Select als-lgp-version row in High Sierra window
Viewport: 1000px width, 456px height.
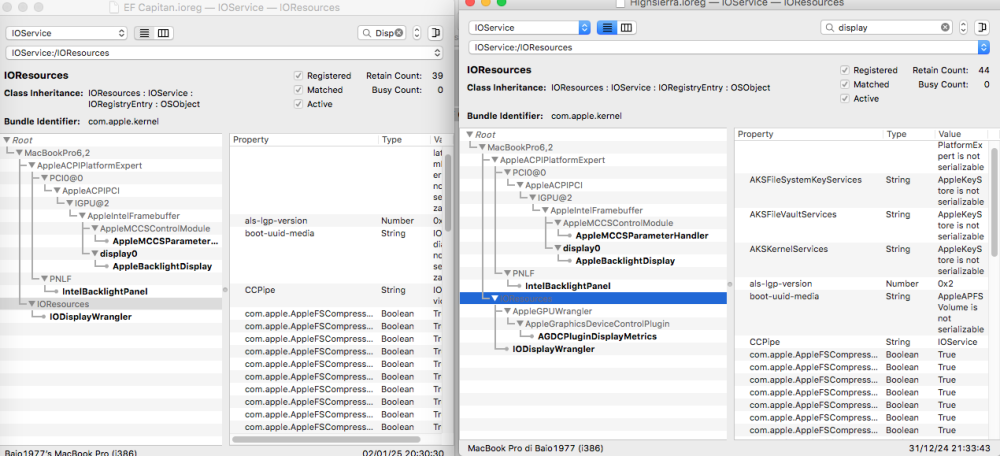(862, 284)
